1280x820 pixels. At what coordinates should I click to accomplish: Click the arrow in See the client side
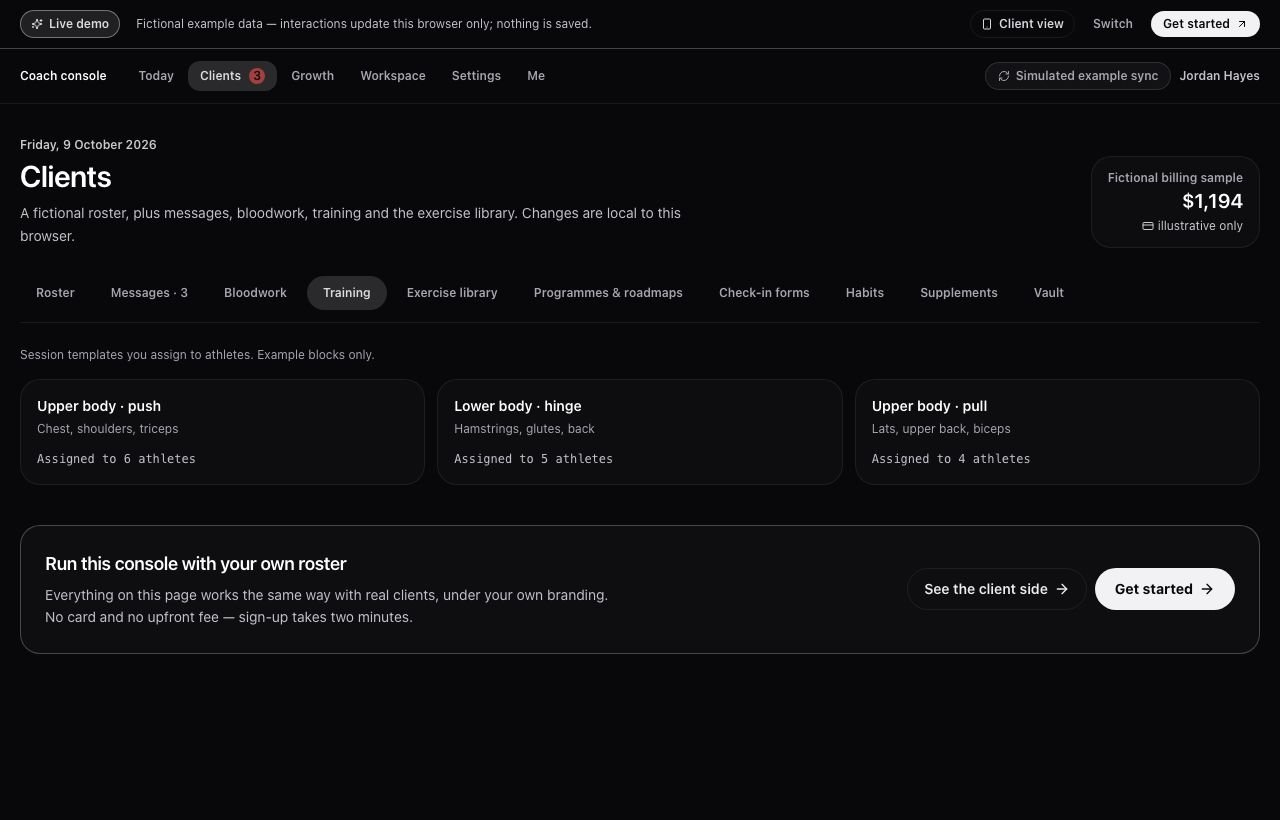(1062, 589)
